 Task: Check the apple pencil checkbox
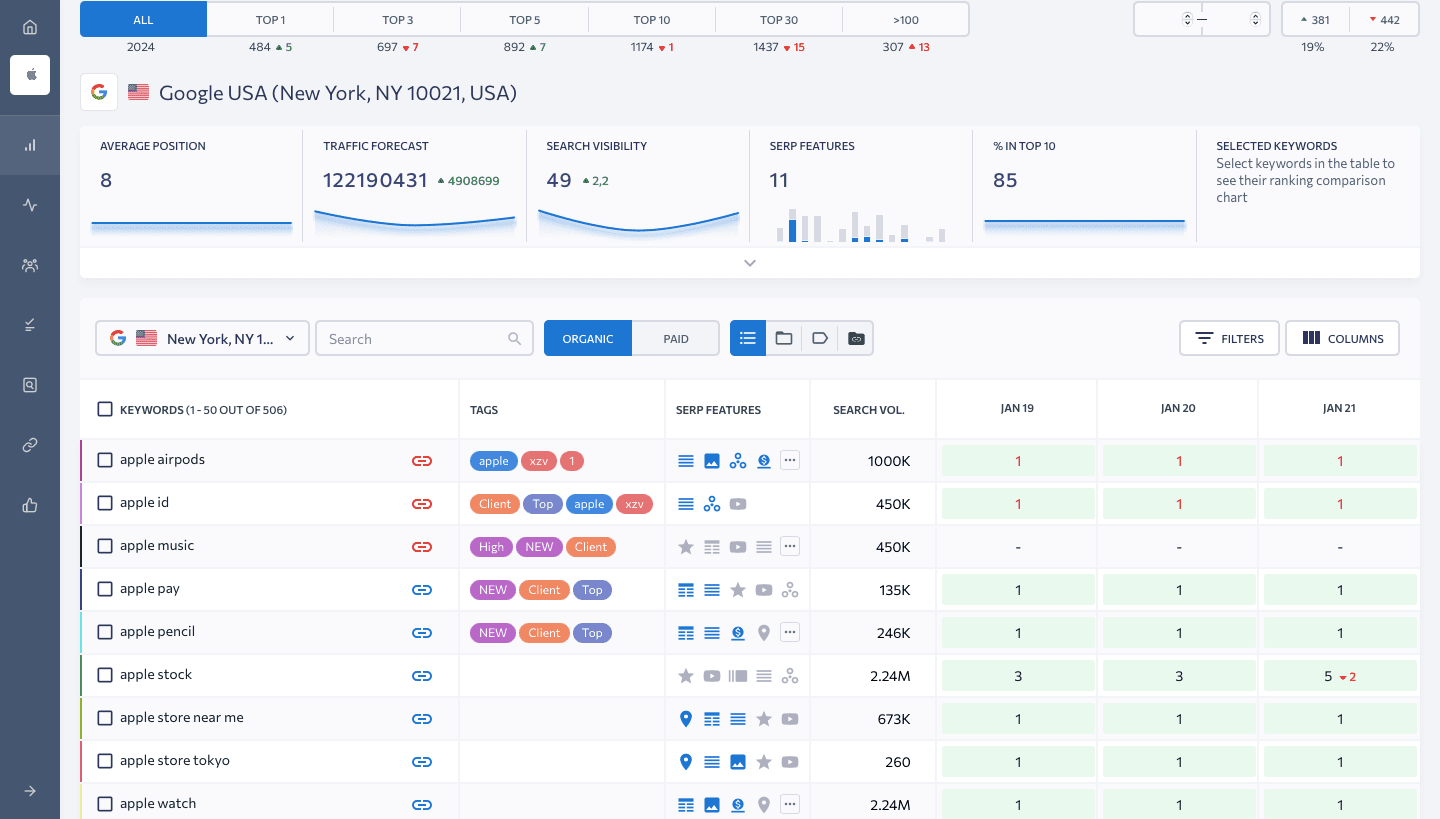coord(105,632)
